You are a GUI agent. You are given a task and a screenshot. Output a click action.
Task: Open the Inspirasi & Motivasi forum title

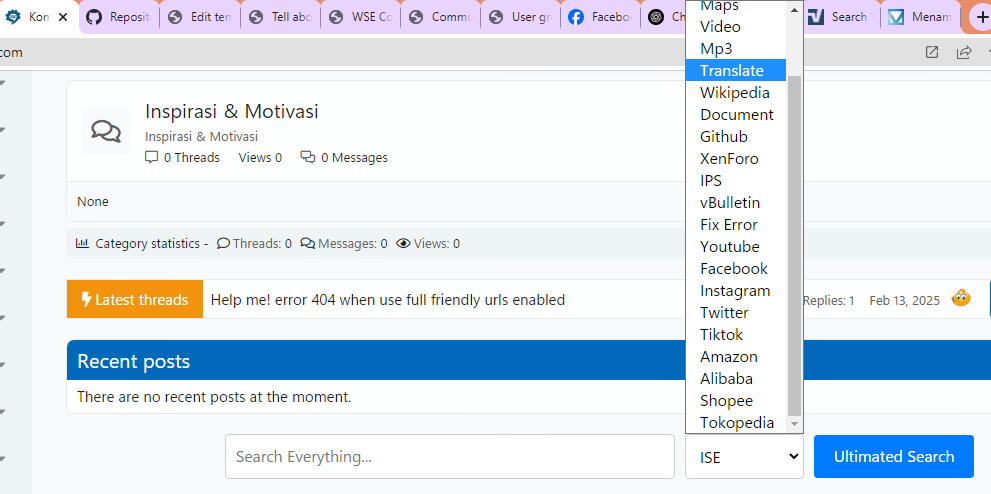[x=232, y=111]
